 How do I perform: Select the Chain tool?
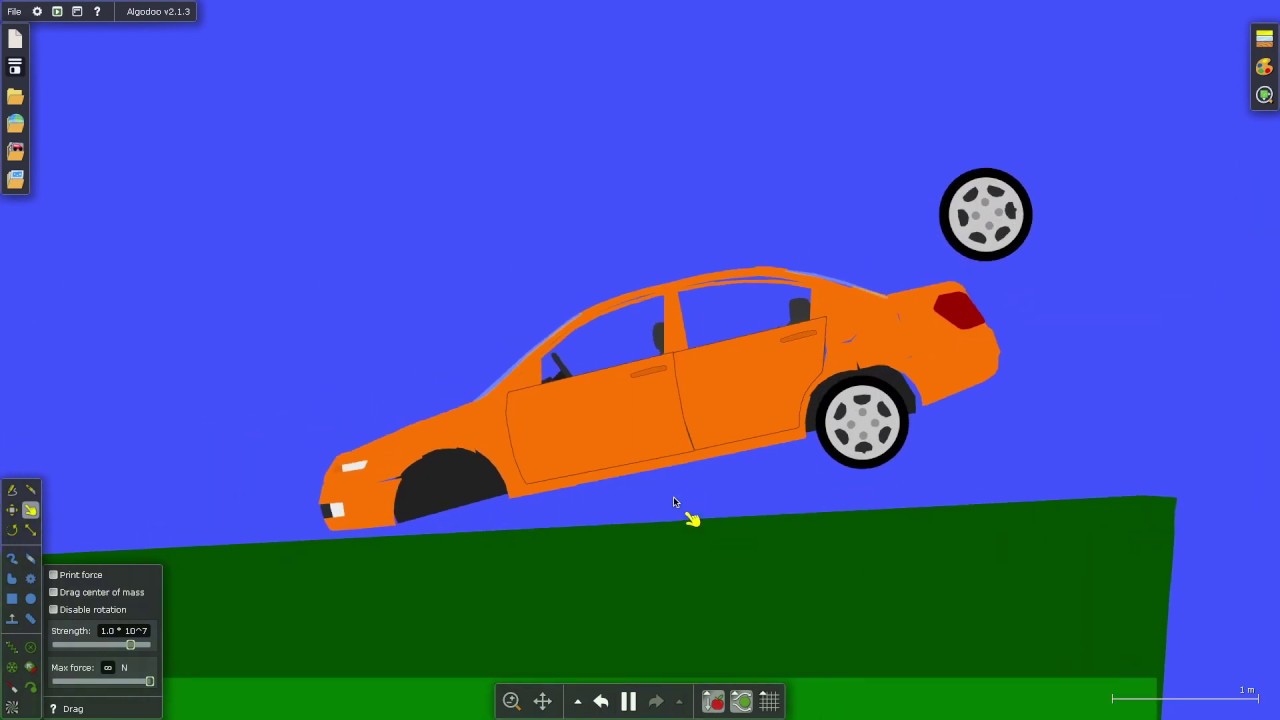point(30,618)
